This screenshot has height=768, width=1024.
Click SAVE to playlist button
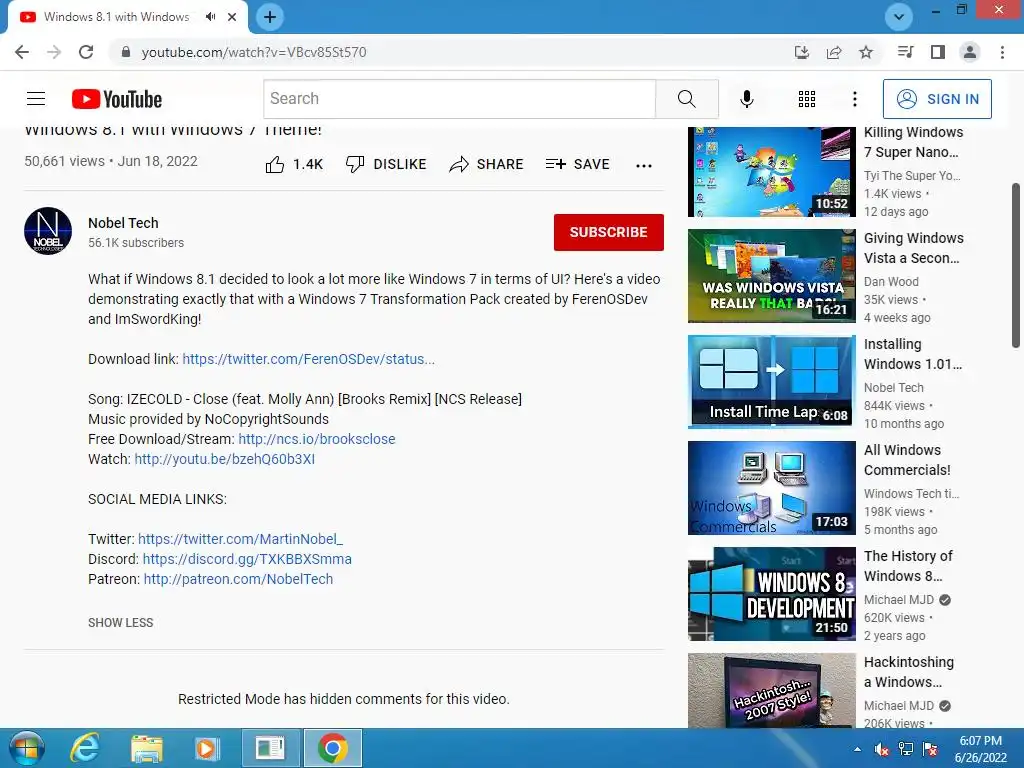577,165
